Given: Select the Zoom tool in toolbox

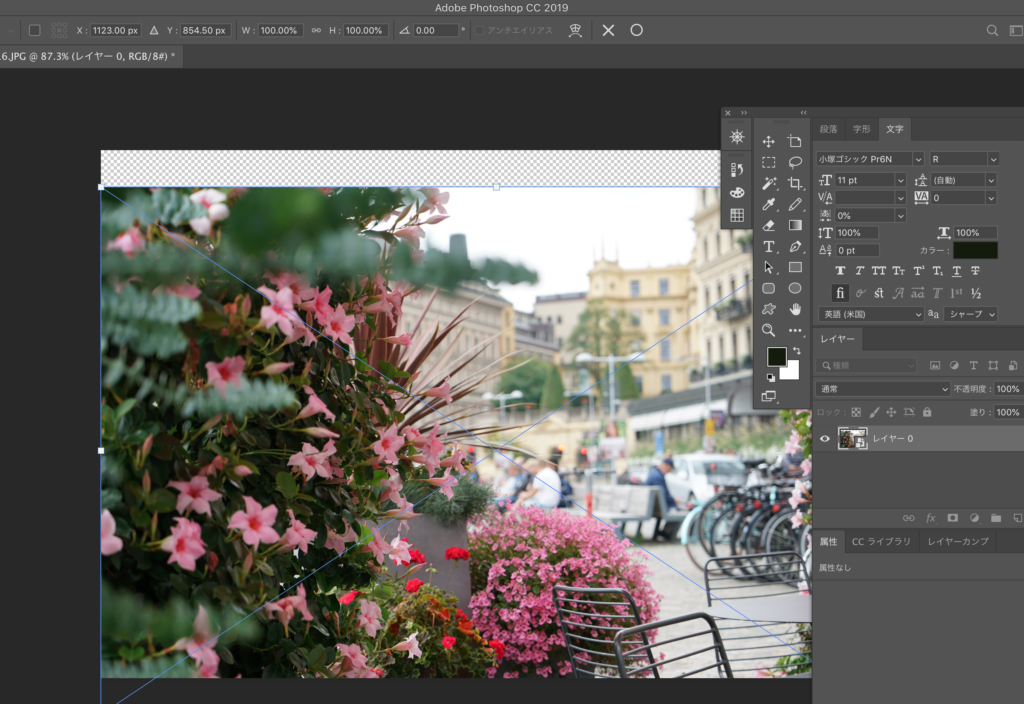Looking at the screenshot, I should pyautogui.click(x=769, y=330).
